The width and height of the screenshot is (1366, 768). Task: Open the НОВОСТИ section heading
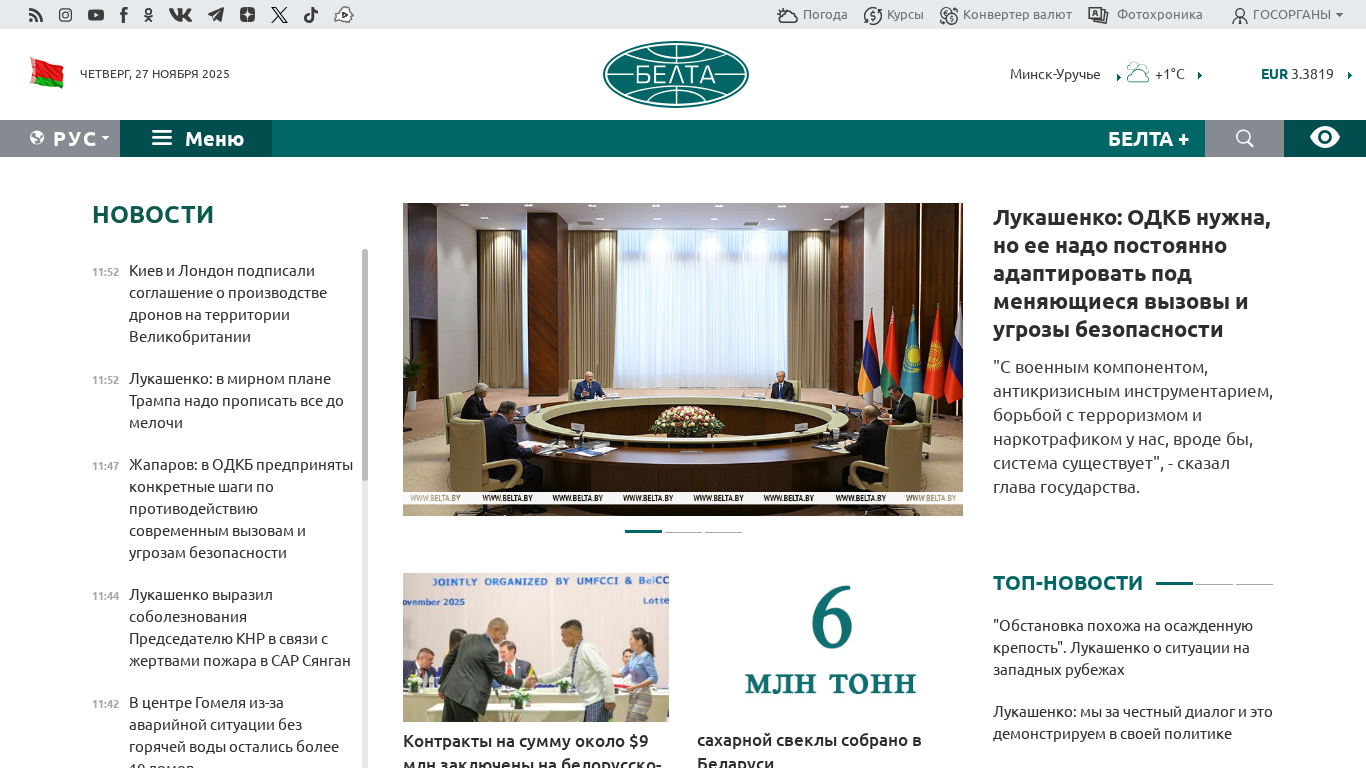[153, 215]
